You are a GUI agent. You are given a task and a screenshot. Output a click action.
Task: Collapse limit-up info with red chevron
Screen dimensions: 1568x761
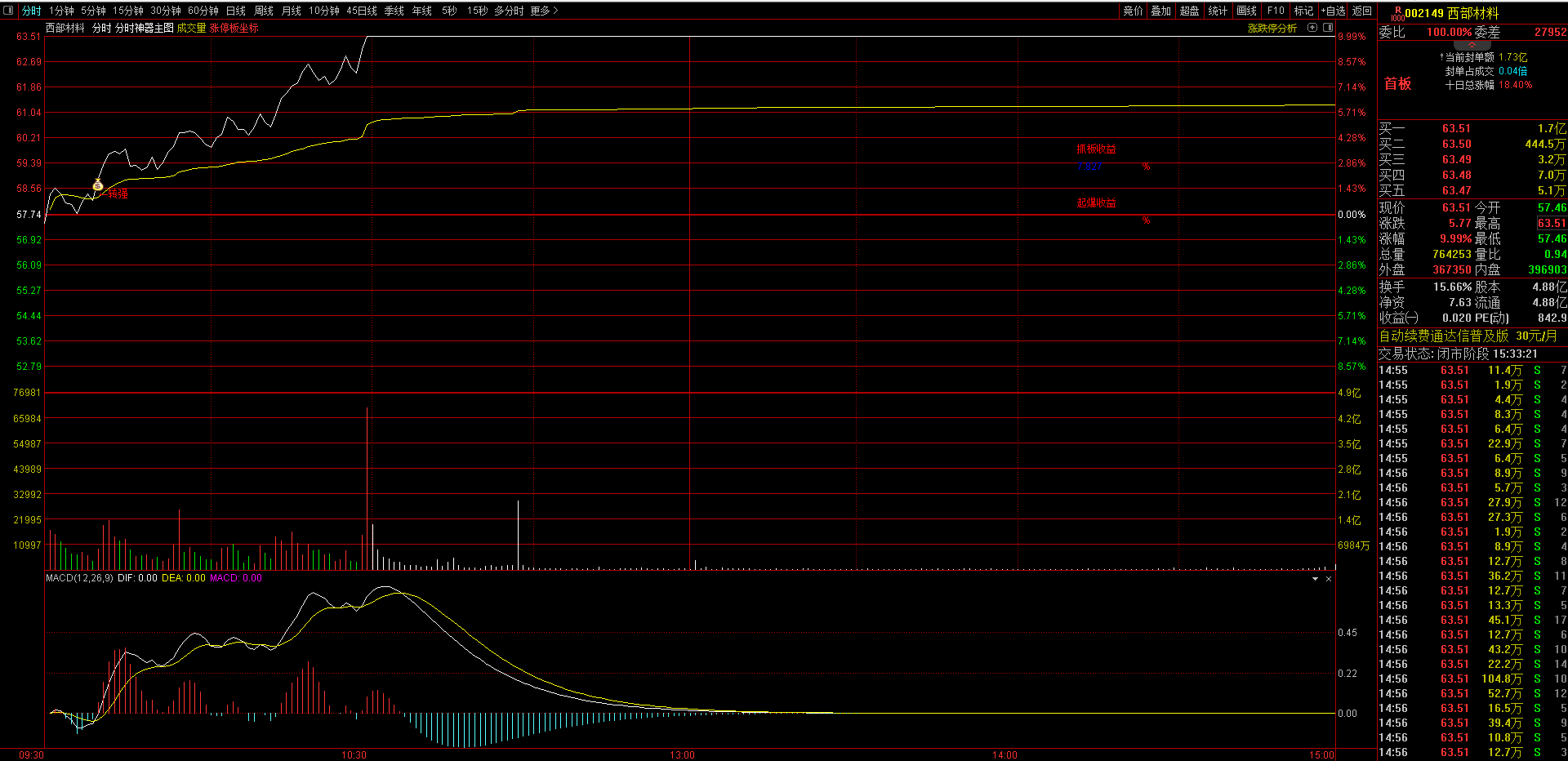click(1472, 45)
